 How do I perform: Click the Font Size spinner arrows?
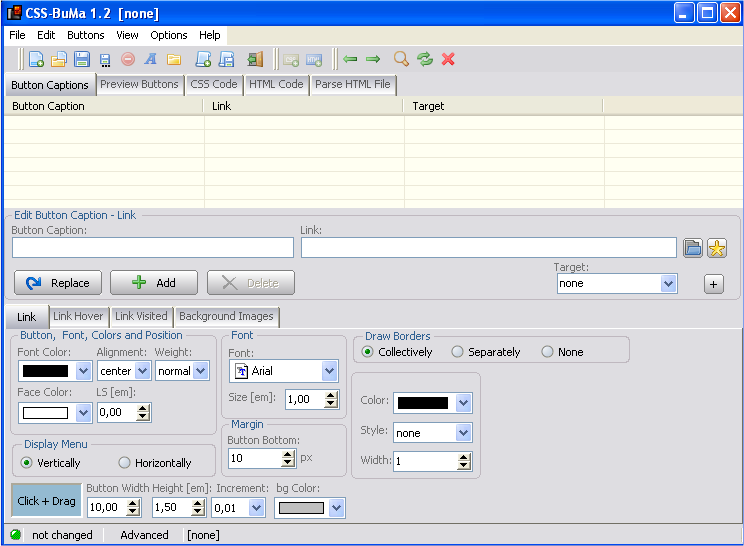click(x=331, y=399)
